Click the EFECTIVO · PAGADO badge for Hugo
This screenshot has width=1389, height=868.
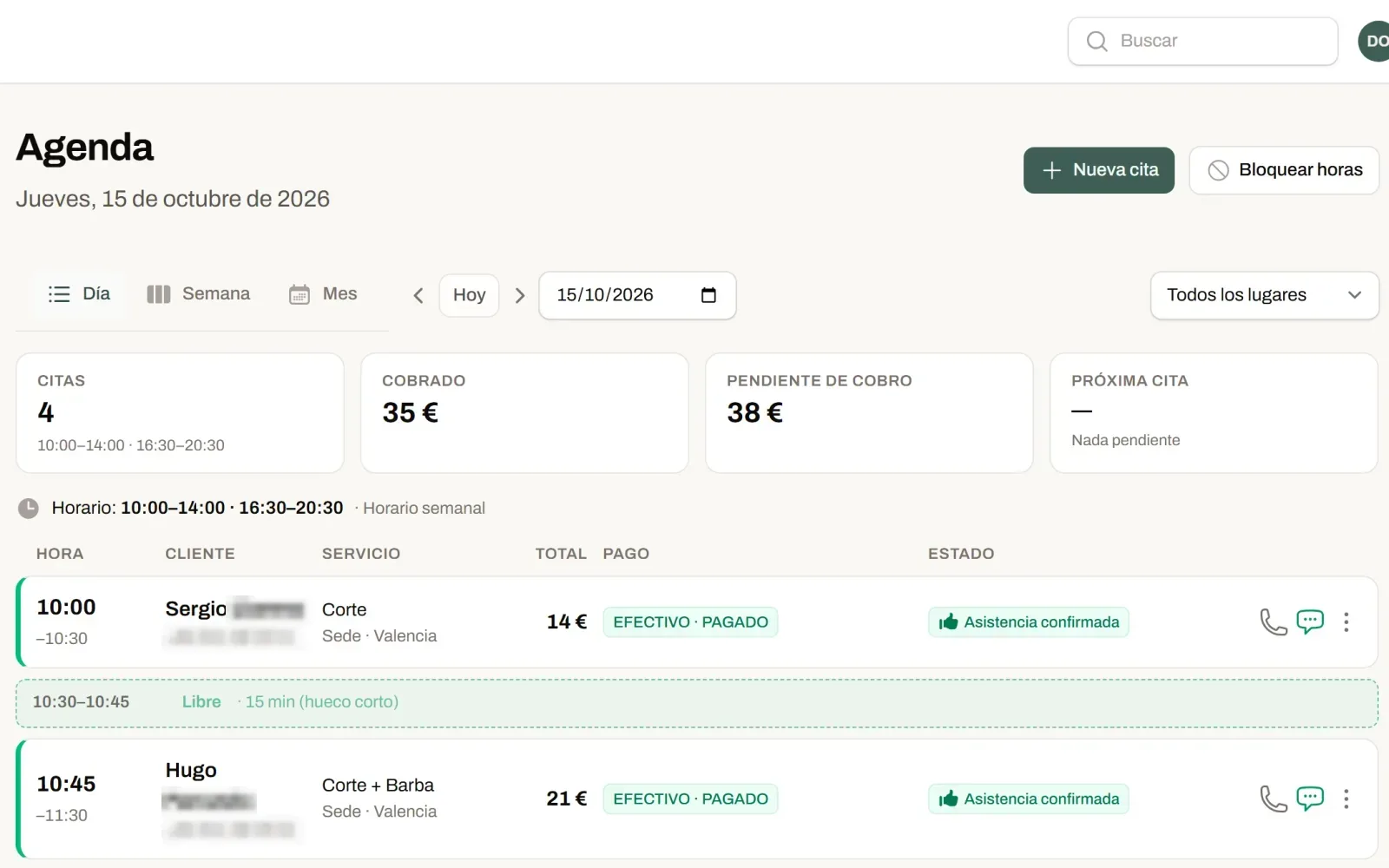[690, 799]
